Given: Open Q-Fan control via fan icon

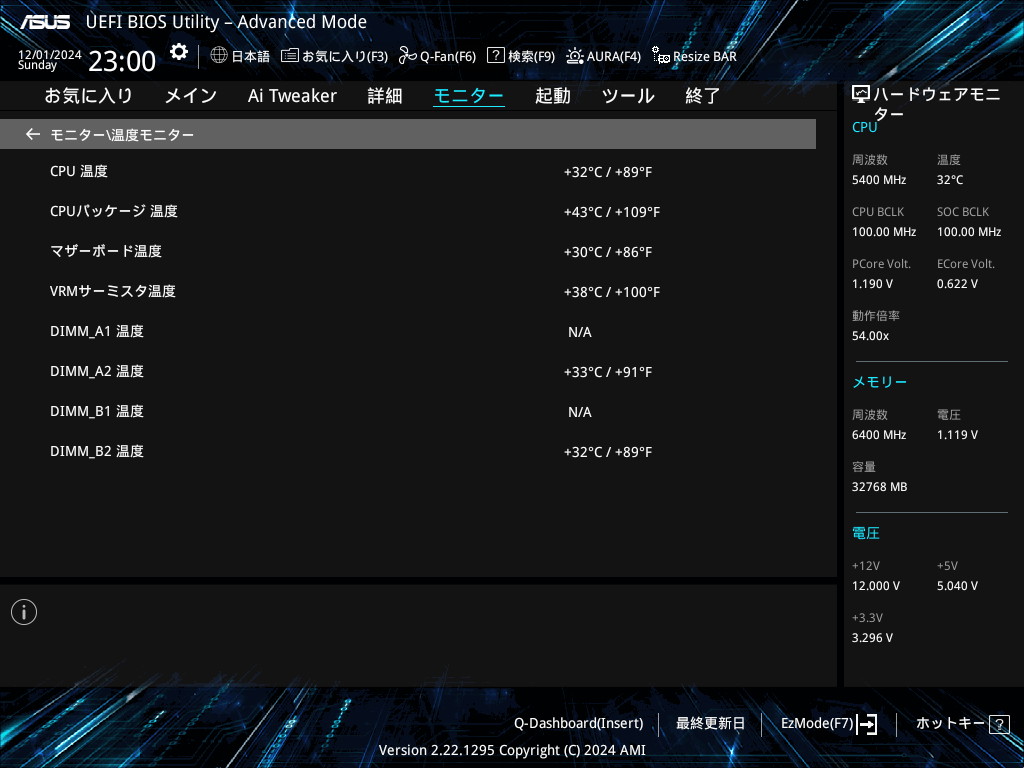Looking at the screenshot, I should coord(408,56).
